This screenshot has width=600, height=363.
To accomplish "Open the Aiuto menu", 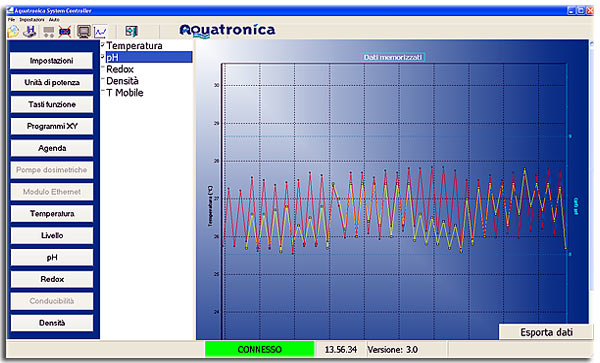I will pos(54,20).
